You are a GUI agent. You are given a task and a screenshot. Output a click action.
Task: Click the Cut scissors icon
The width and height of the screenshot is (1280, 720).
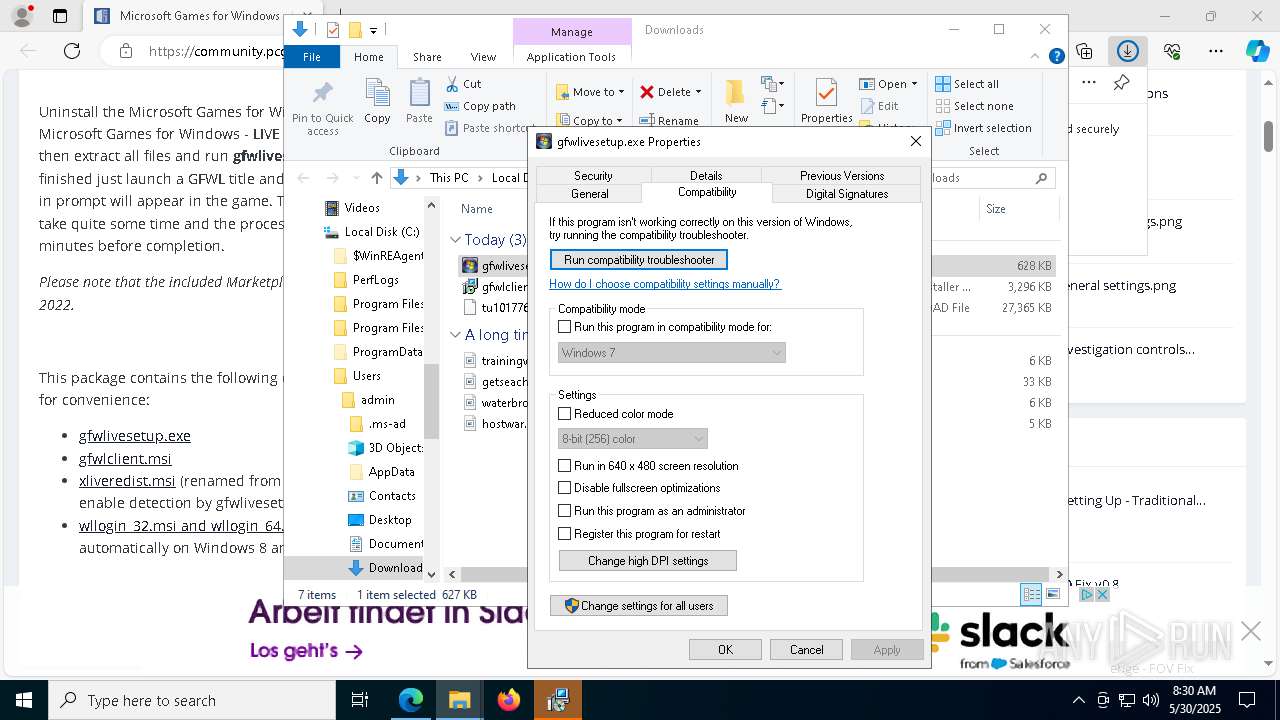coord(452,84)
